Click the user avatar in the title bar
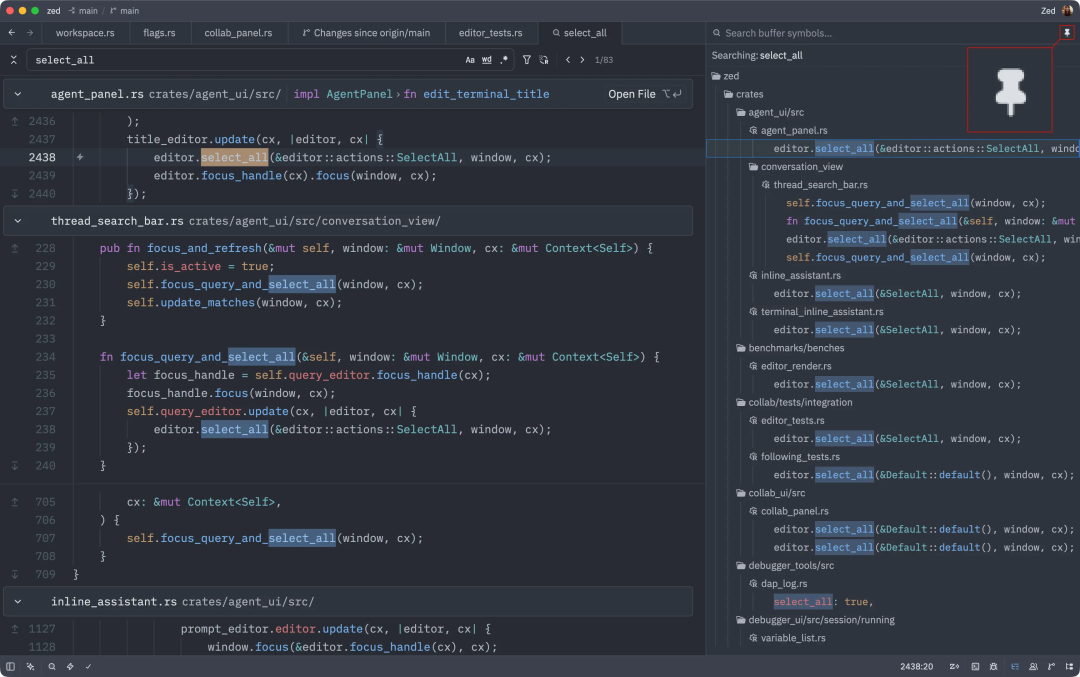The width and height of the screenshot is (1080, 677). coord(1068,10)
